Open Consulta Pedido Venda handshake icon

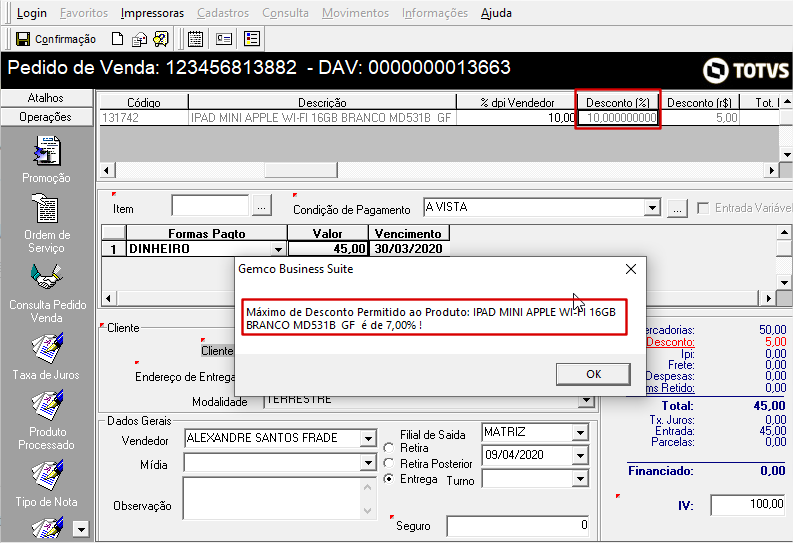coord(47,277)
